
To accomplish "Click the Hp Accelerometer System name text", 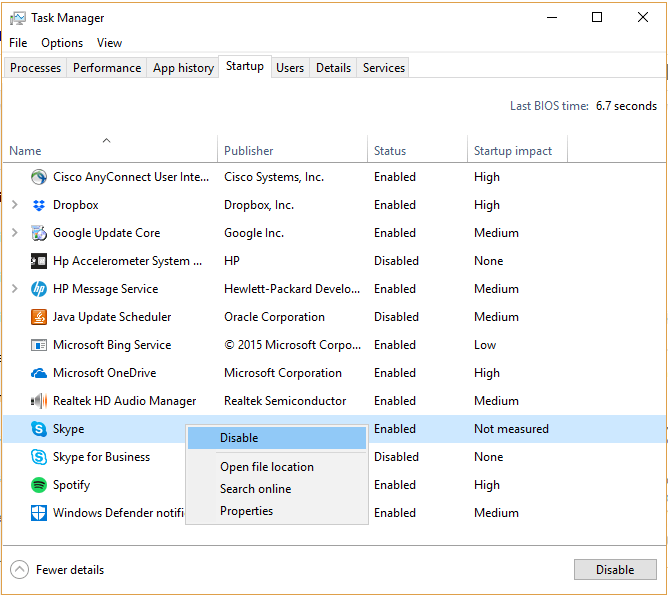I will tap(127, 261).
